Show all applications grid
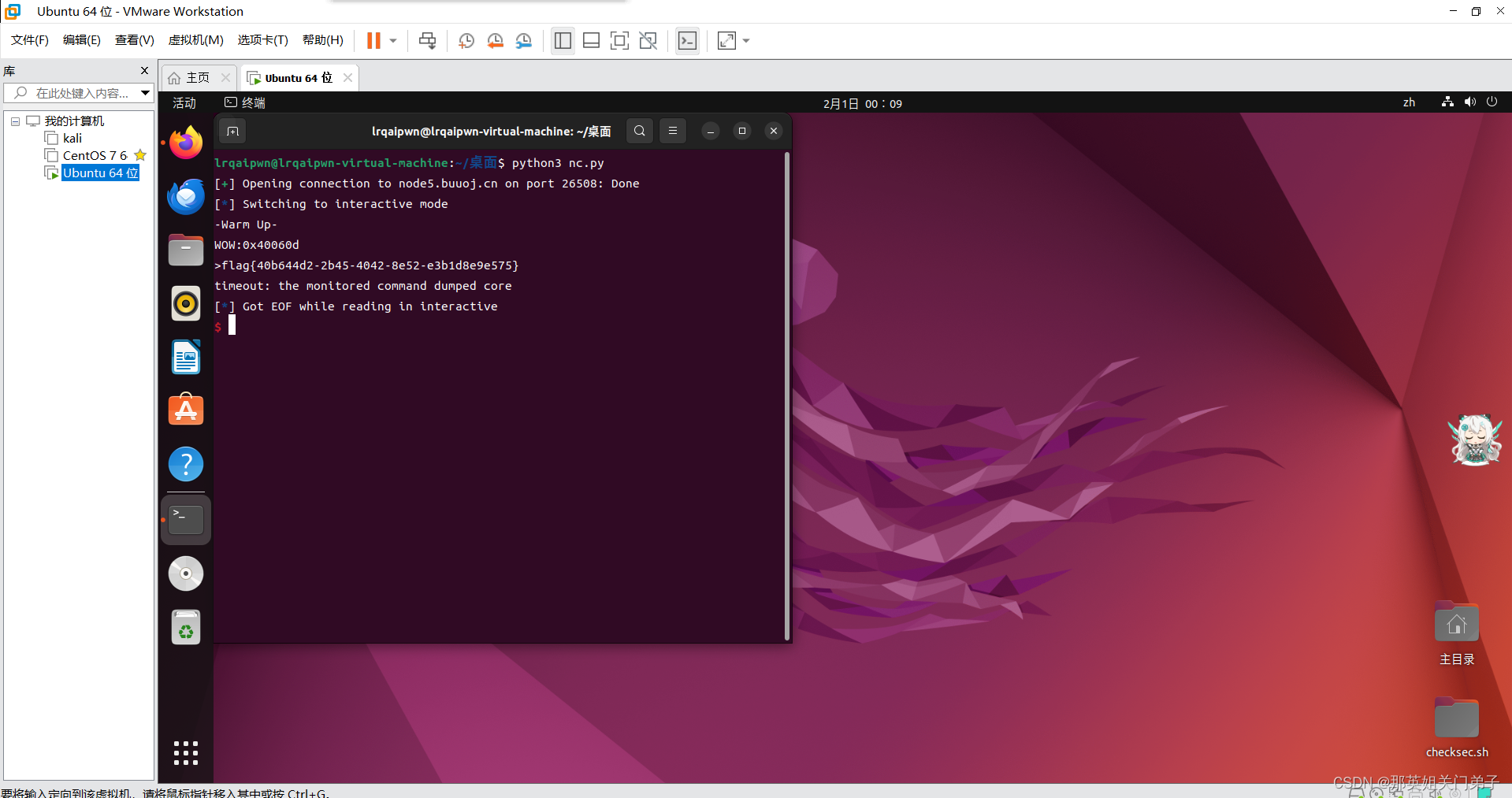Screen dimensions: 1512x798 coord(186,753)
